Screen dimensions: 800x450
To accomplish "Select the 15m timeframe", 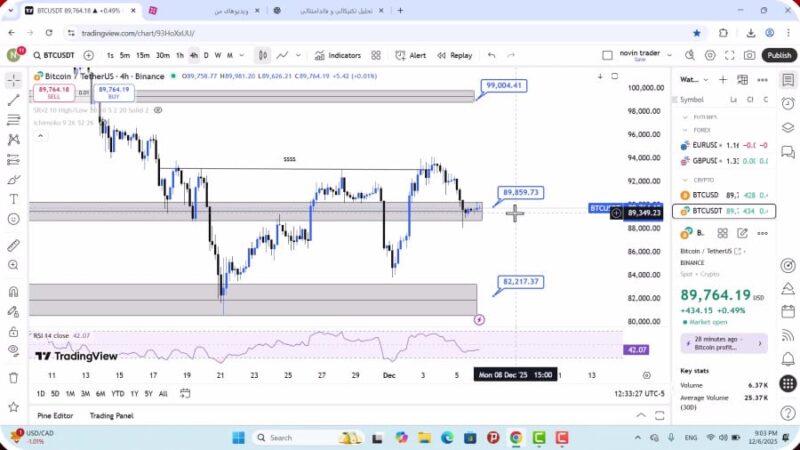I will point(143,55).
